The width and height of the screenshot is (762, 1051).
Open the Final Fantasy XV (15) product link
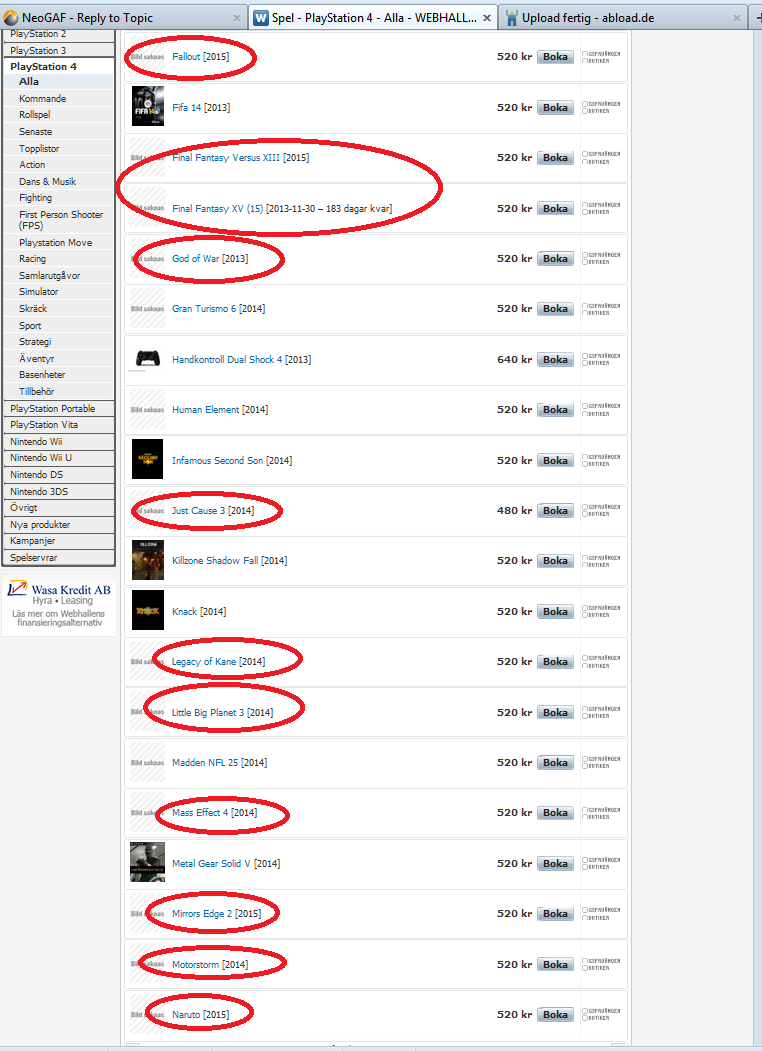tap(217, 208)
